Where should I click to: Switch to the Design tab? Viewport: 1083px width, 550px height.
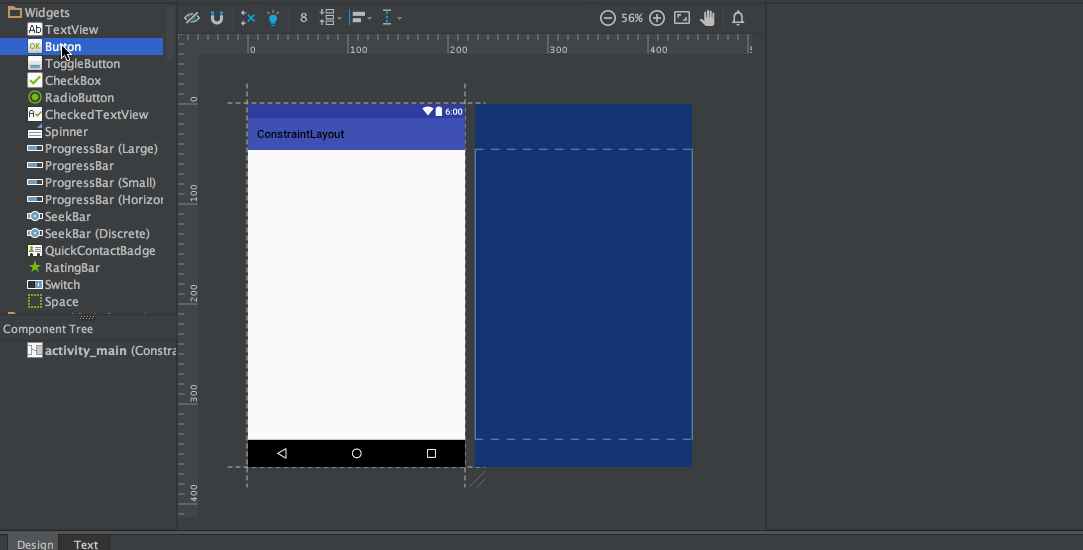click(x=35, y=544)
